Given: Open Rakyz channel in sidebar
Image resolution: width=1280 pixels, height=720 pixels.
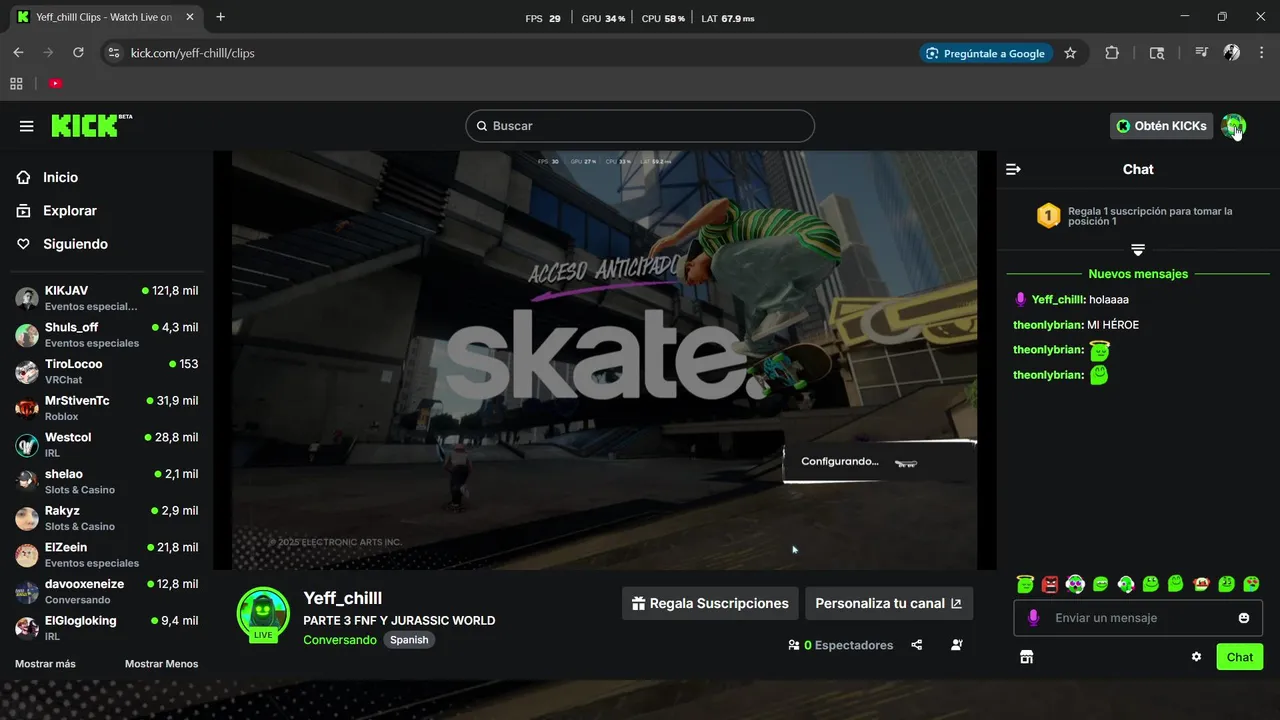Looking at the screenshot, I should pyautogui.click(x=106, y=518).
